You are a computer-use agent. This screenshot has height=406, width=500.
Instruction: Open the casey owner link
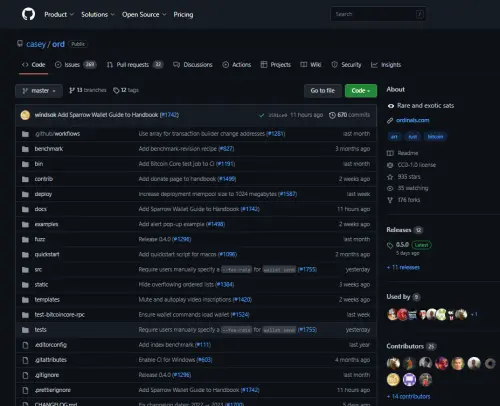[36, 44]
